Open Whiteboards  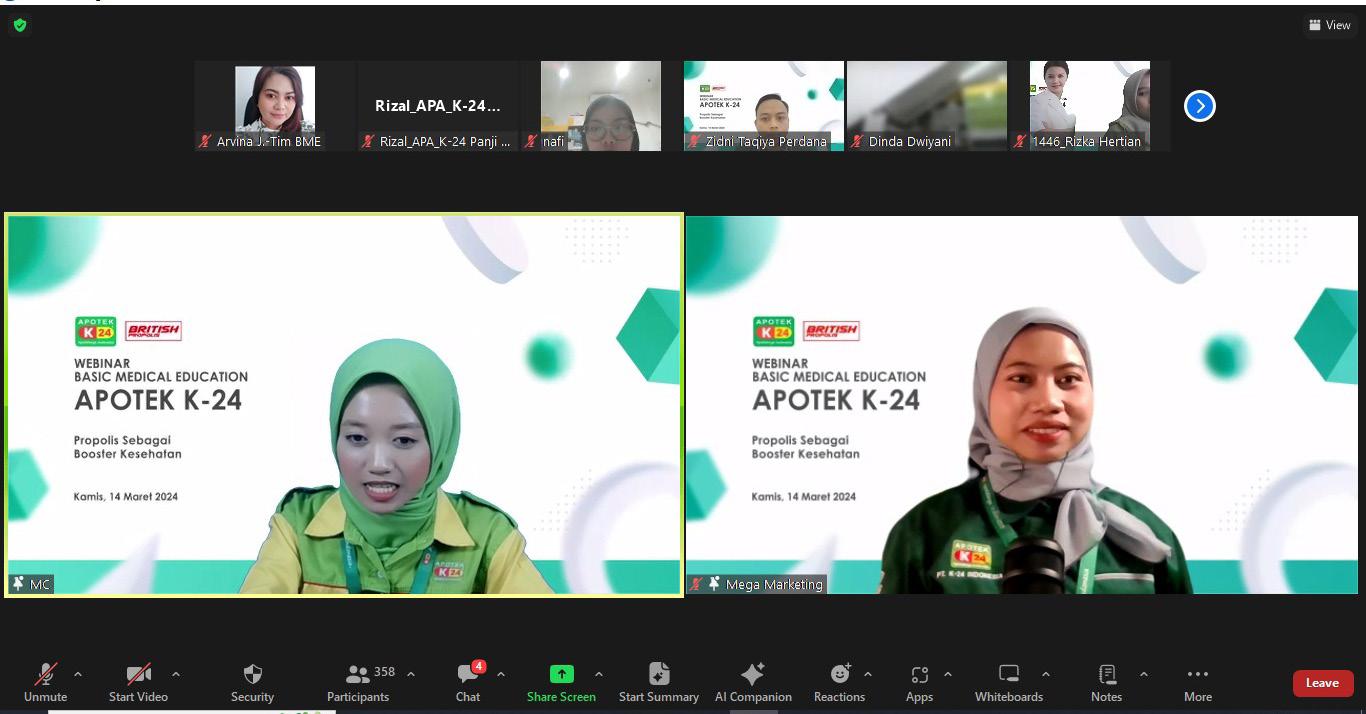(1009, 683)
